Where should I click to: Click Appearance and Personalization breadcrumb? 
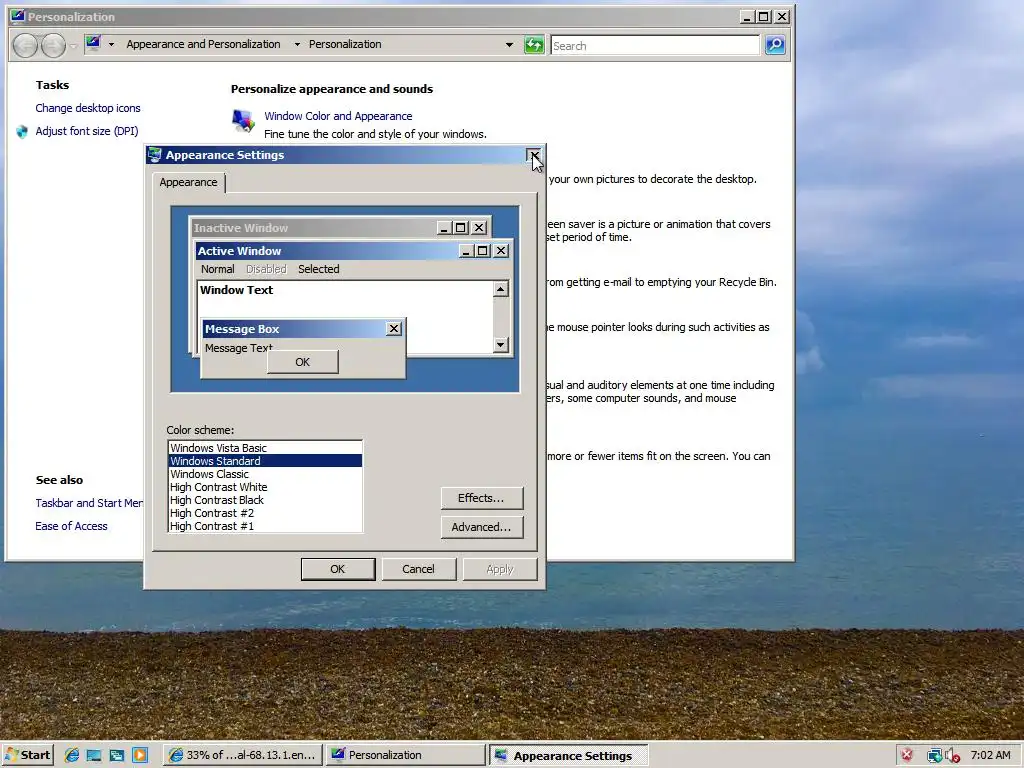[203, 44]
